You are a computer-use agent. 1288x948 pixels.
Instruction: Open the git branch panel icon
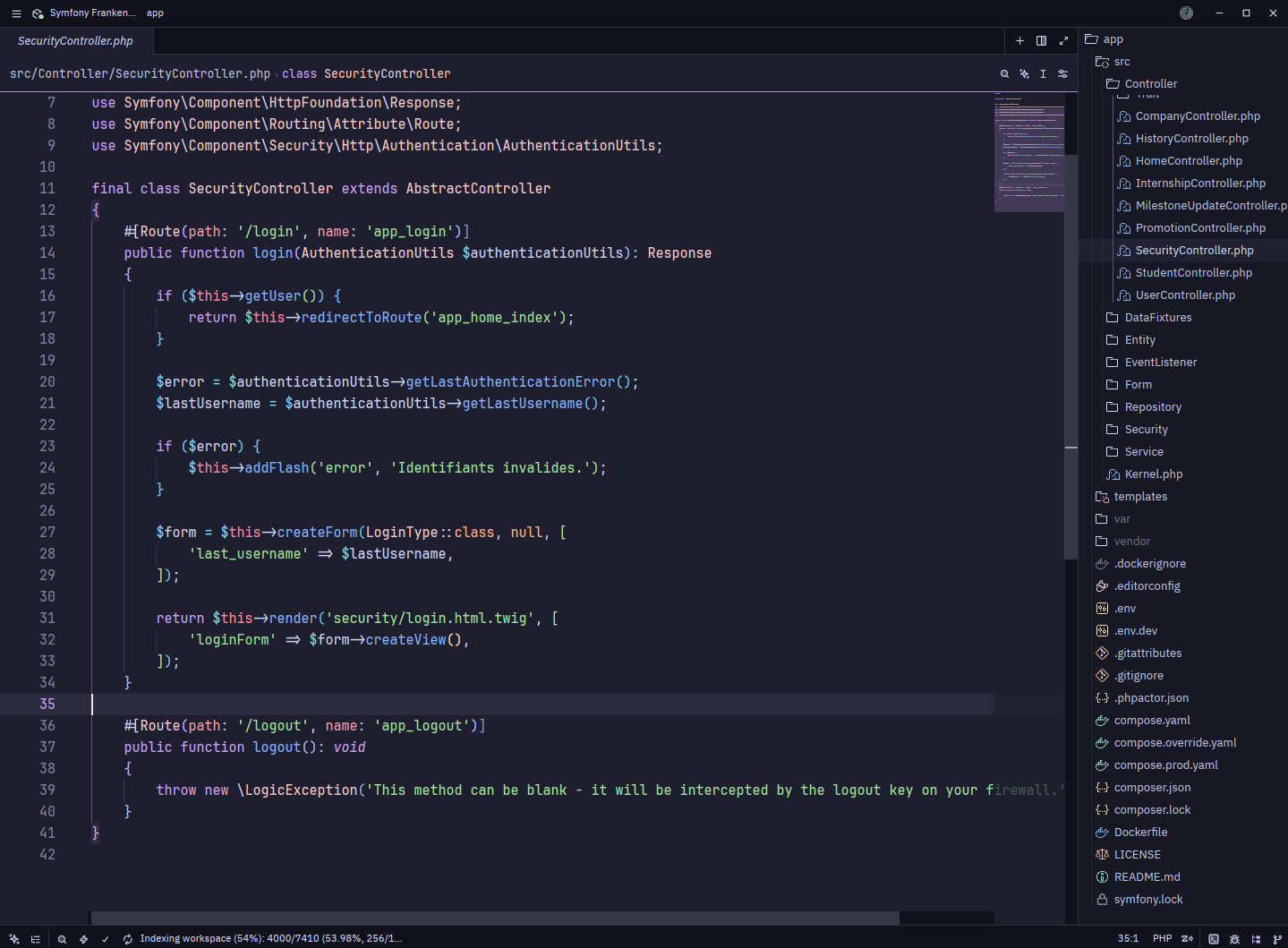click(1277, 939)
